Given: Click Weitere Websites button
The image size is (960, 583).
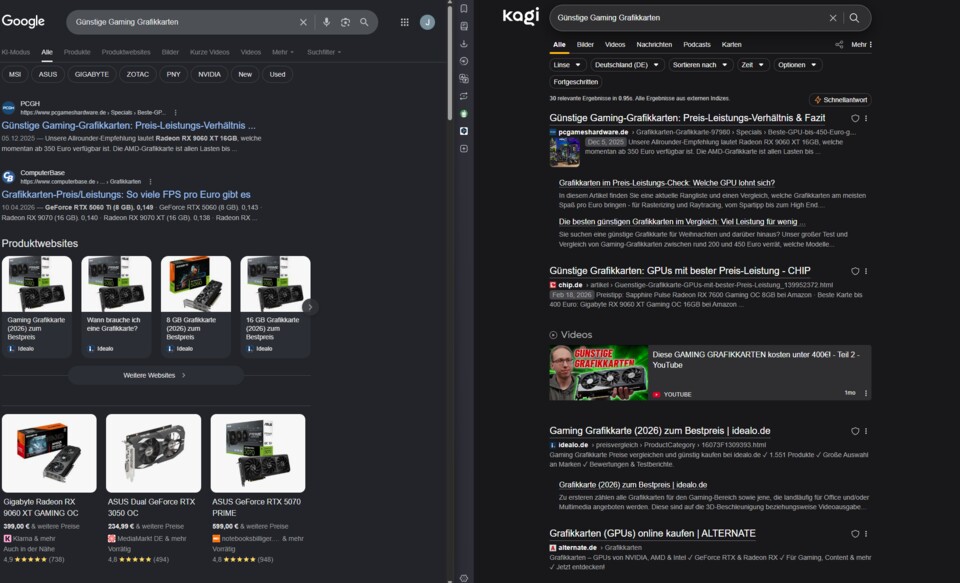Looking at the screenshot, I should 156,375.
